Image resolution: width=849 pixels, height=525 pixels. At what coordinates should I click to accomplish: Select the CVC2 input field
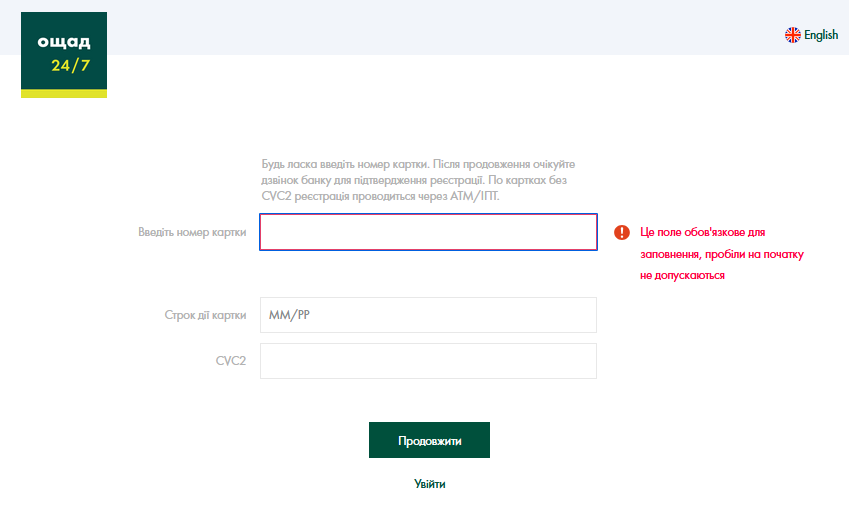[428, 361]
